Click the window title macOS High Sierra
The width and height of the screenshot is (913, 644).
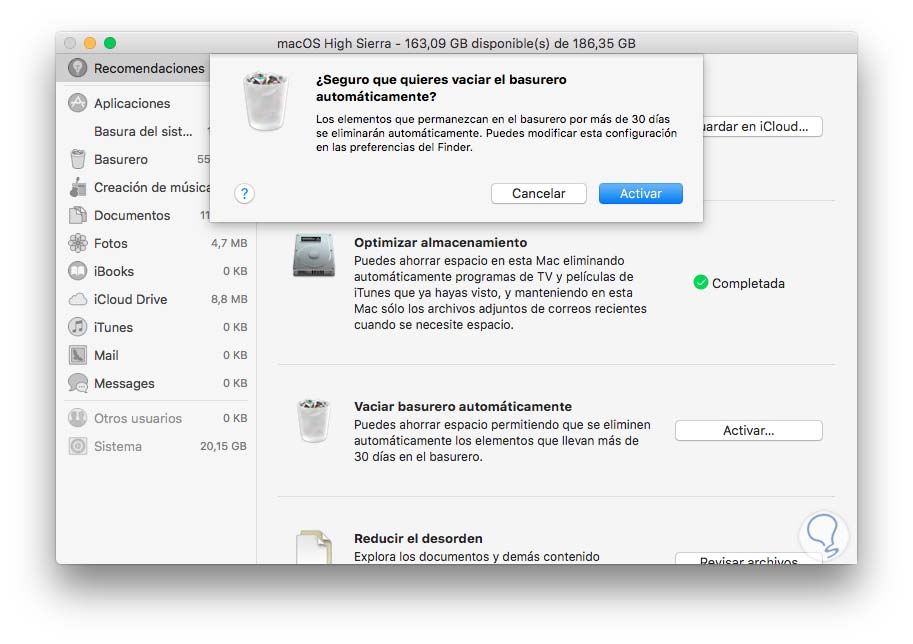(456, 43)
